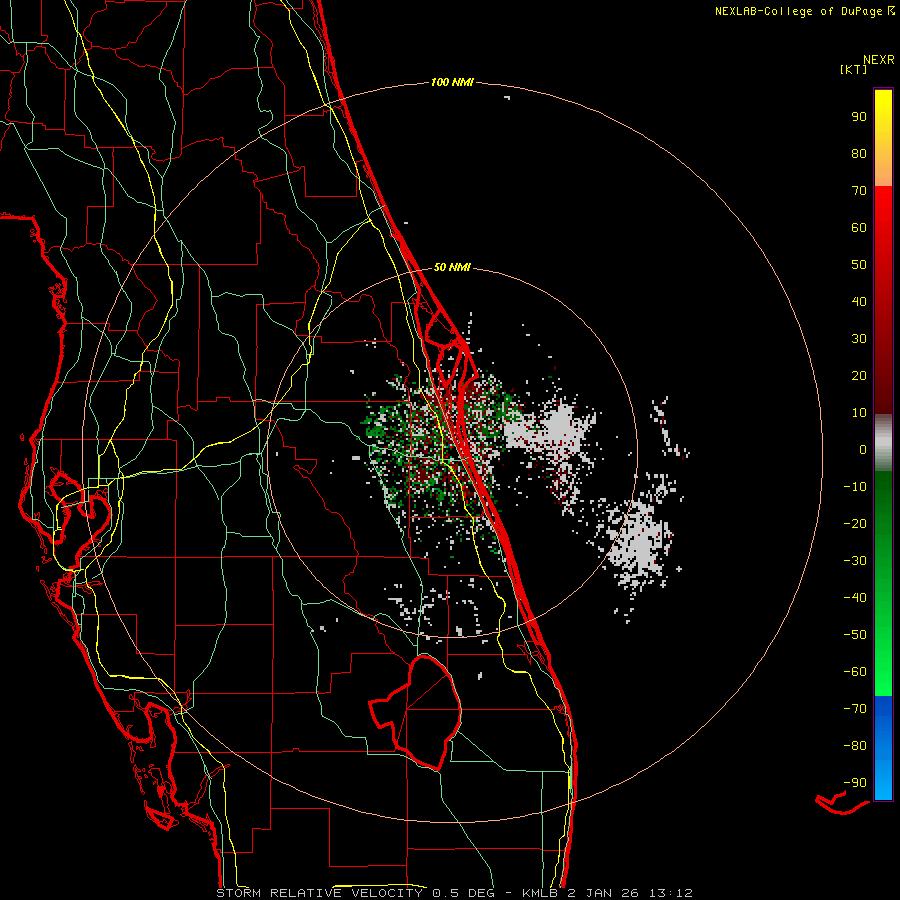Click the positive 90 value on the scale

pyautogui.click(x=859, y=117)
